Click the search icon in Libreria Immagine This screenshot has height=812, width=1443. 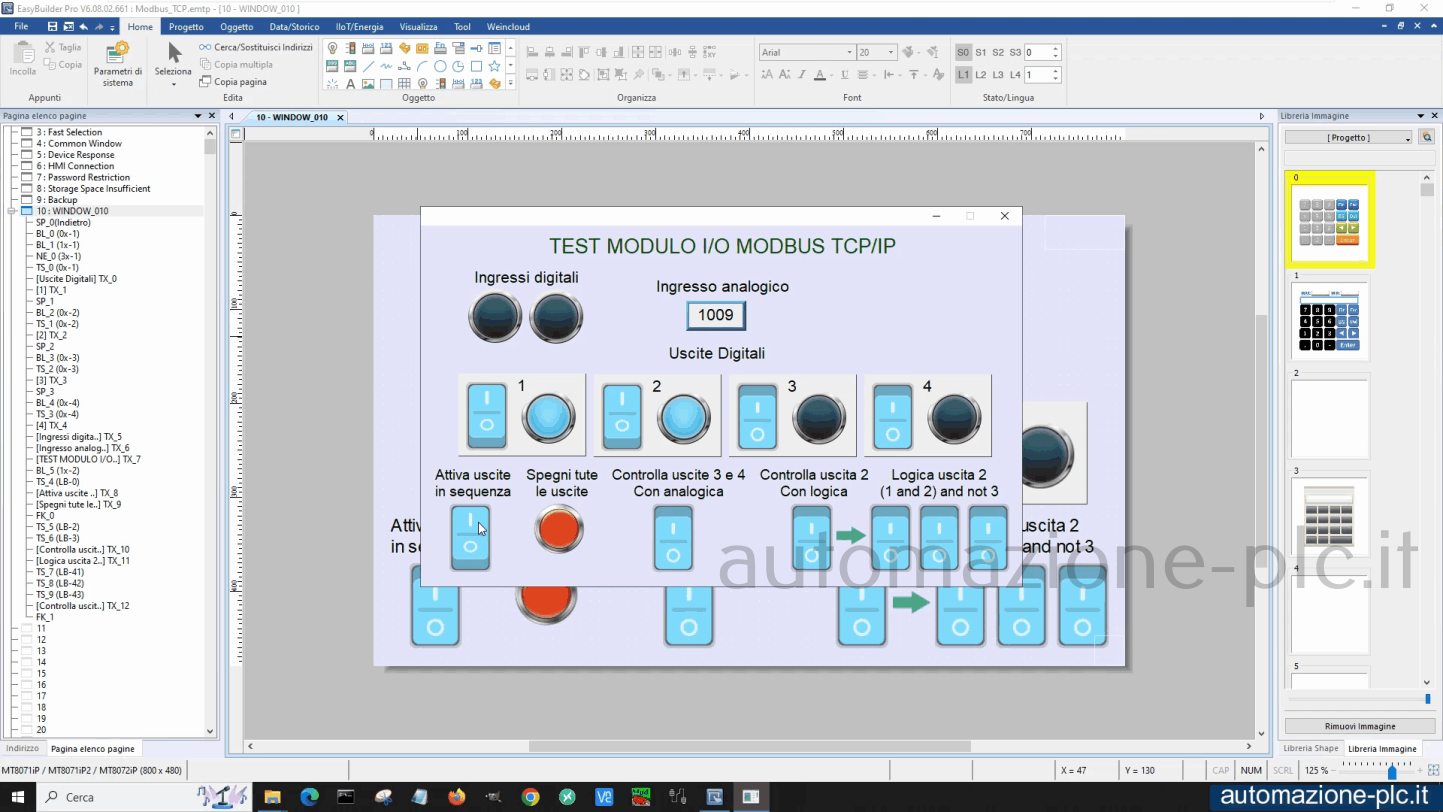click(1427, 137)
